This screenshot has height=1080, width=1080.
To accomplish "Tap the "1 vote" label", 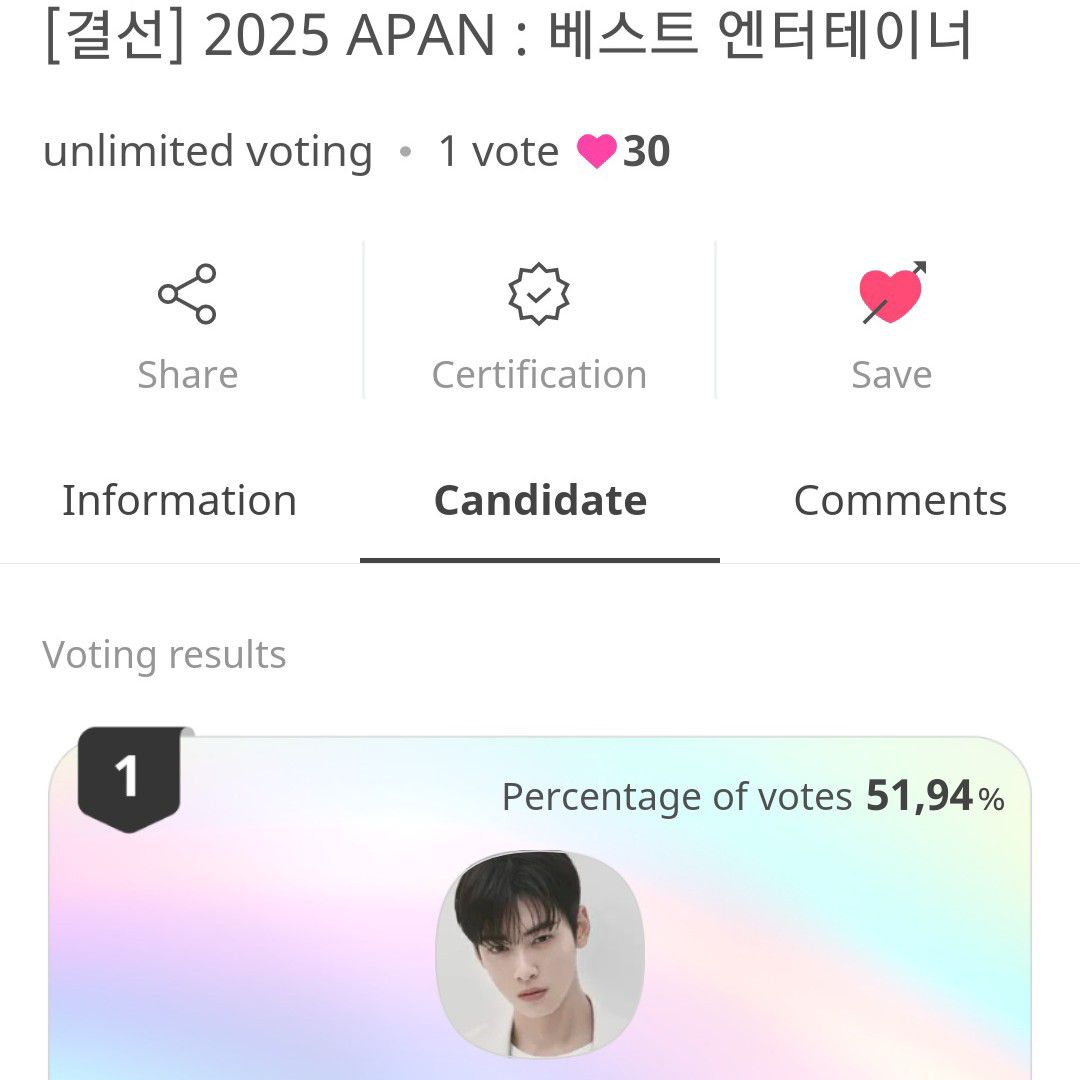I will 498,152.
